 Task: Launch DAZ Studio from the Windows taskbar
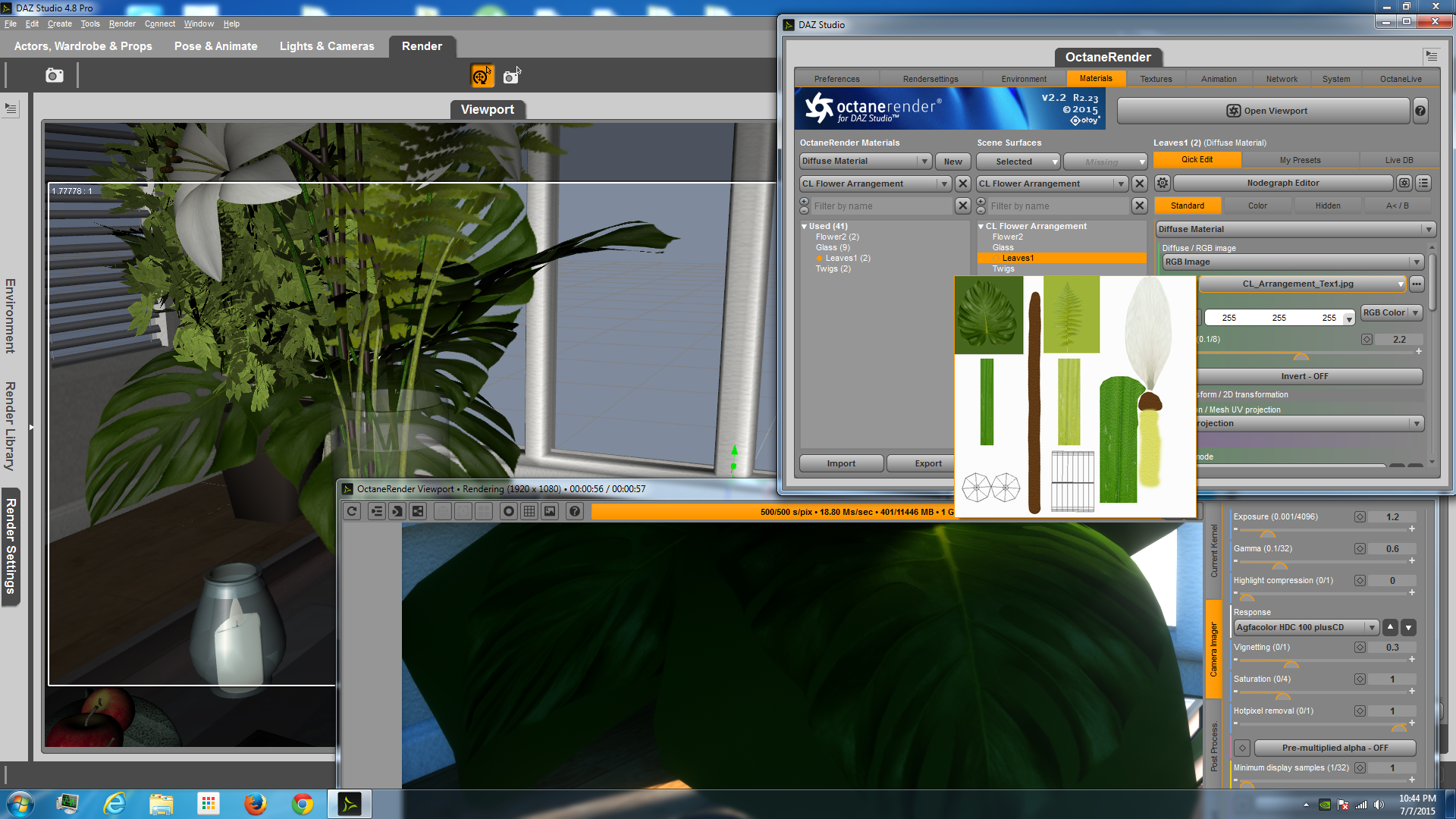click(x=350, y=804)
